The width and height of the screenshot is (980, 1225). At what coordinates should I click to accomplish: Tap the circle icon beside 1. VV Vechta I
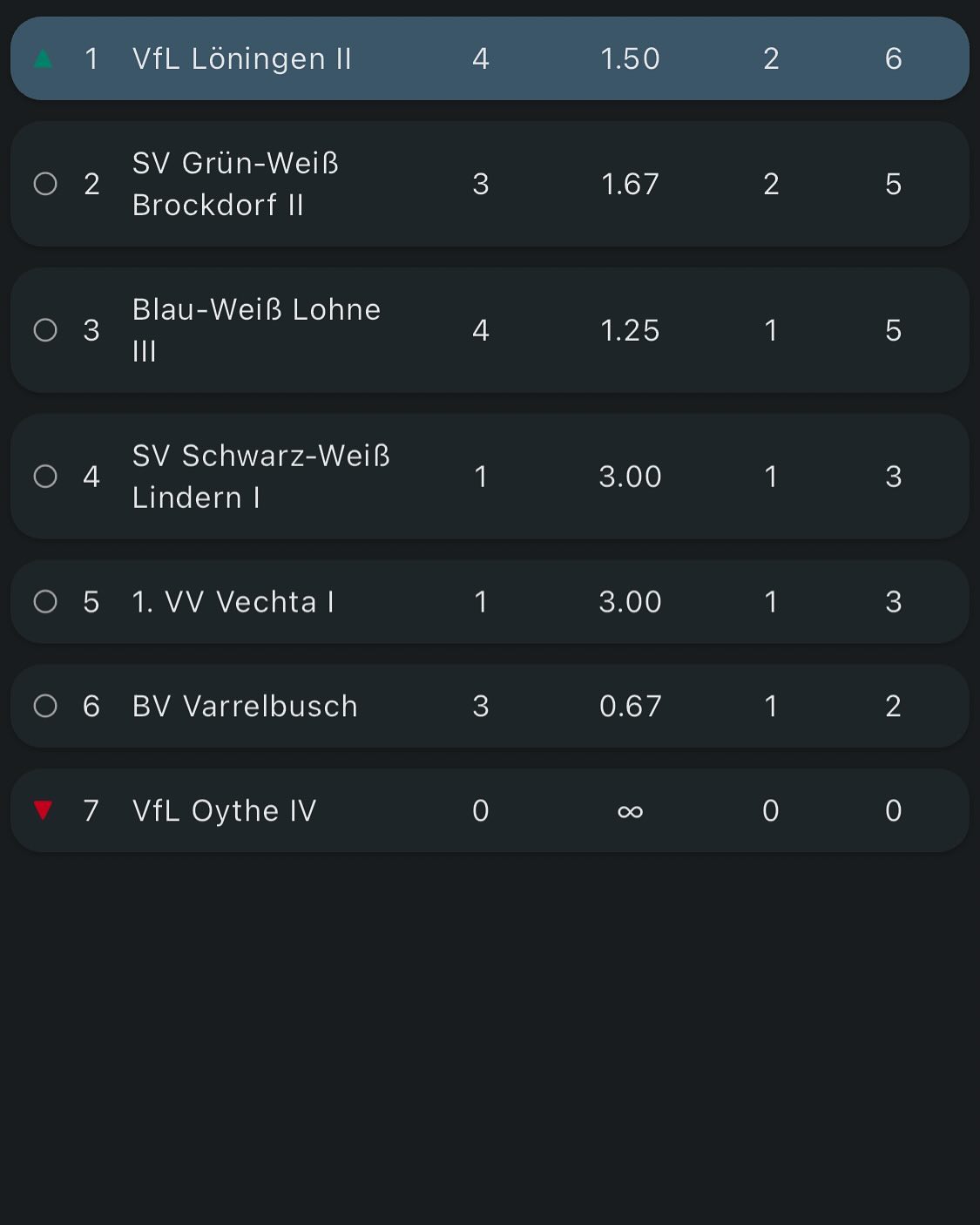(45, 602)
